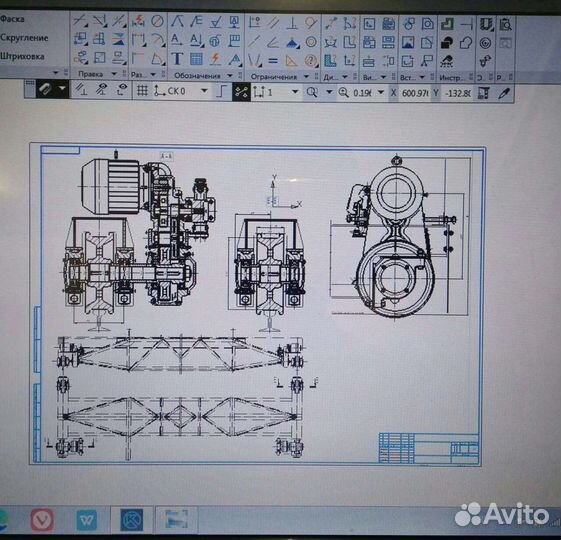This screenshot has width=561, height=540.
Task: Open the СК 0 coordinate system dropdown
Action: click(204, 91)
